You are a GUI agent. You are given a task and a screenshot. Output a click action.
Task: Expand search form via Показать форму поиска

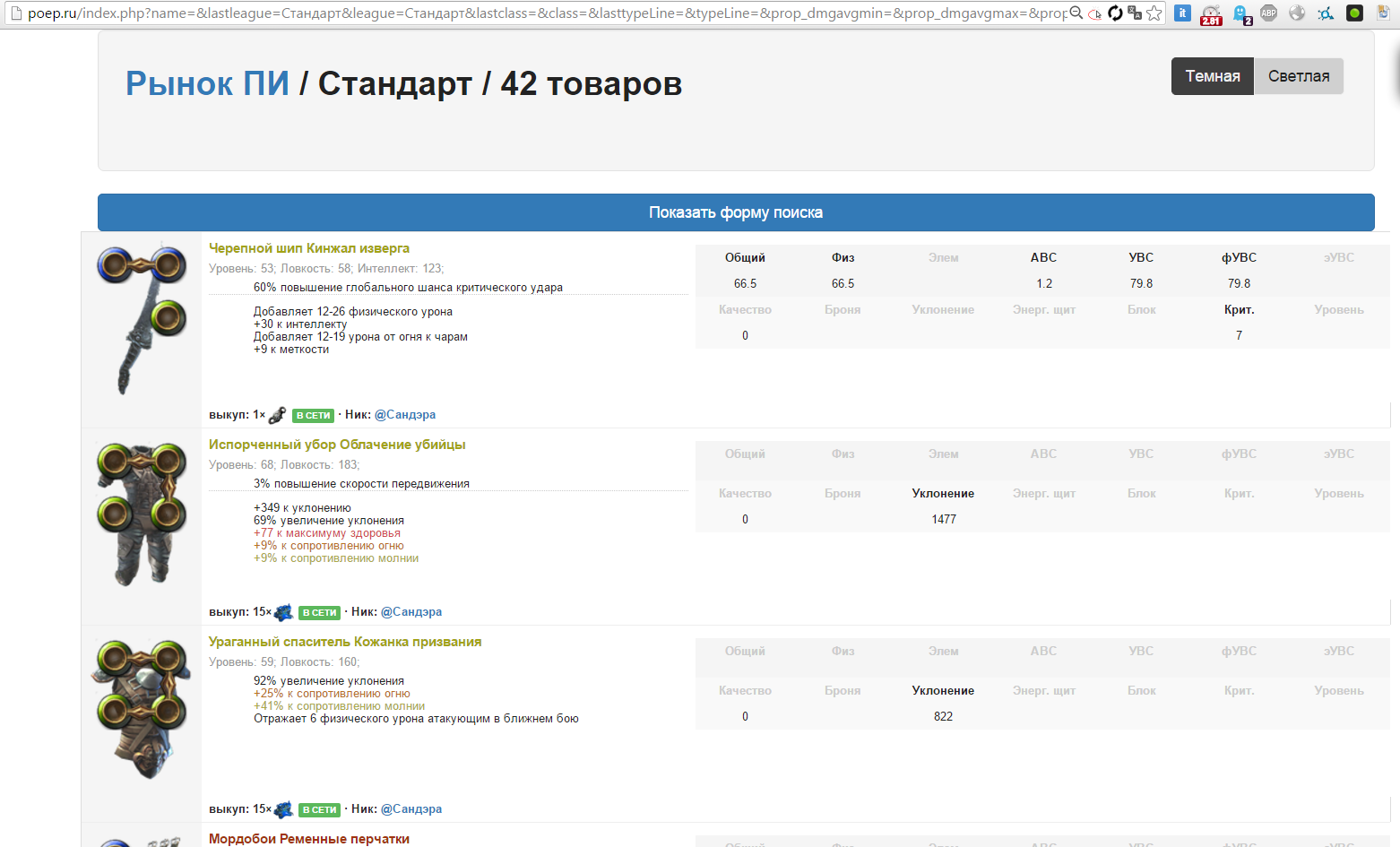click(736, 212)
